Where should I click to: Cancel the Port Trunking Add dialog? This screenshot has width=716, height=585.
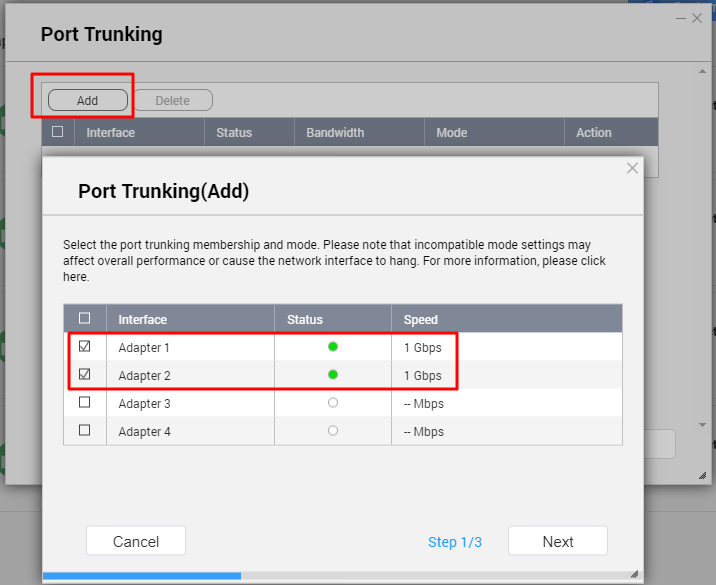pos(136,541)
